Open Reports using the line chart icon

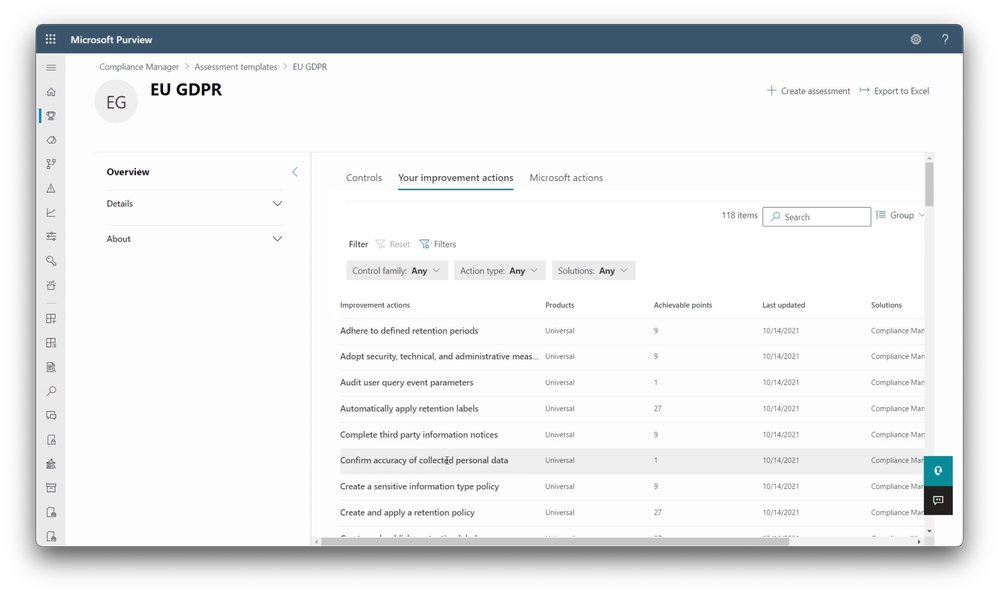(51, 212)
